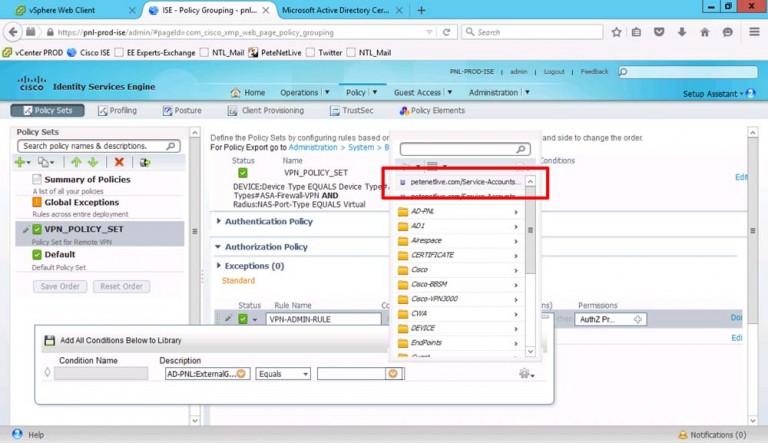Click the dictionary list scrollbar down arrow

(530, 351)
